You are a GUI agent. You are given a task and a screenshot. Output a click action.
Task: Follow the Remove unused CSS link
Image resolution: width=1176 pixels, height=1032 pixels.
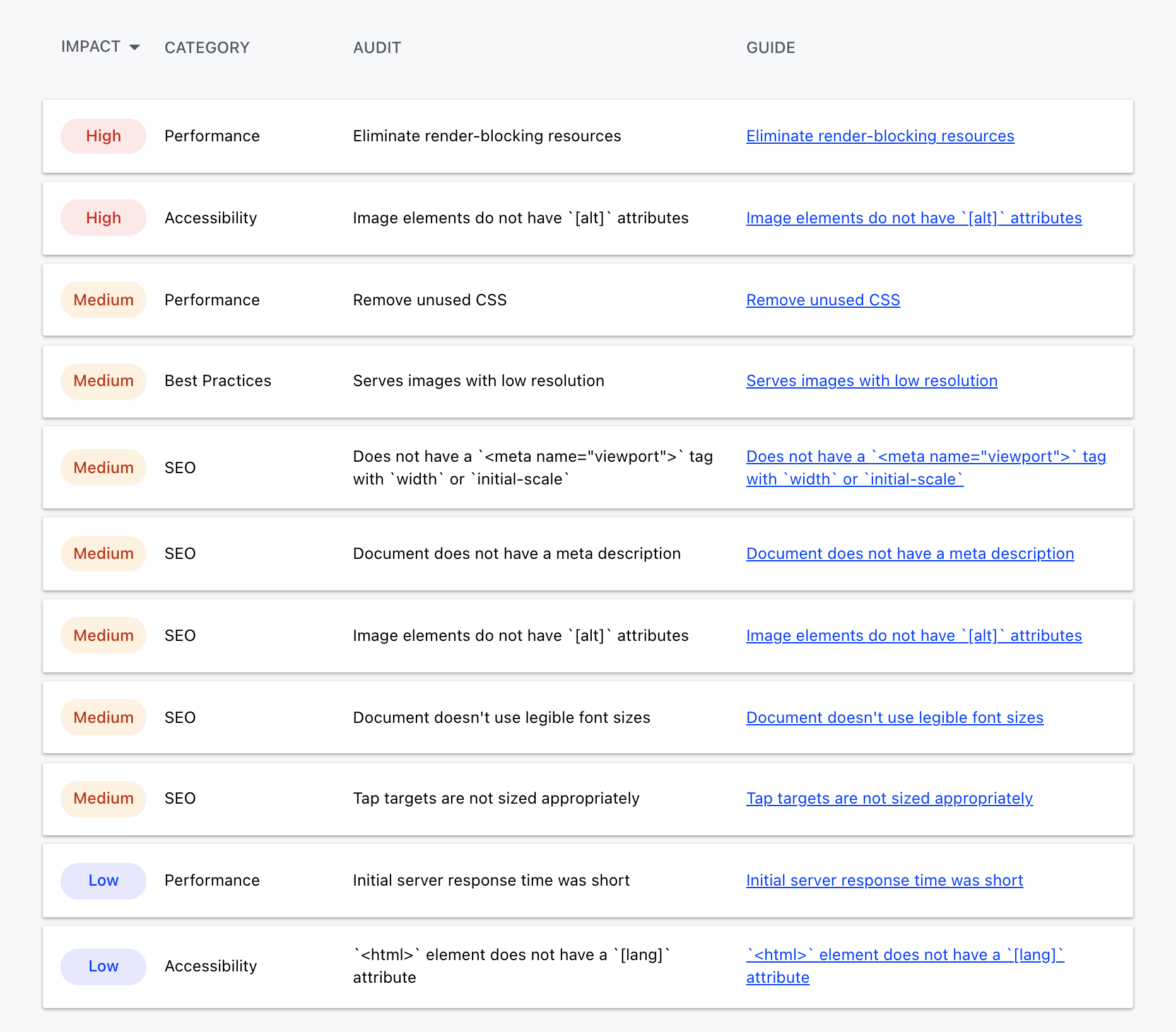coord(823,300)
